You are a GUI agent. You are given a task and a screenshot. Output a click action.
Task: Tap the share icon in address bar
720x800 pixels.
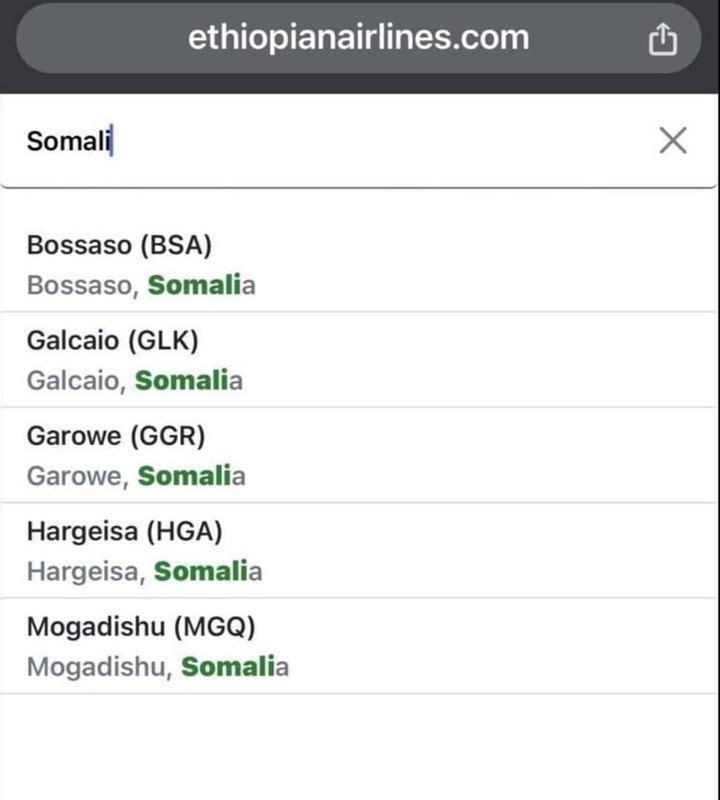(x=663, y=39)
